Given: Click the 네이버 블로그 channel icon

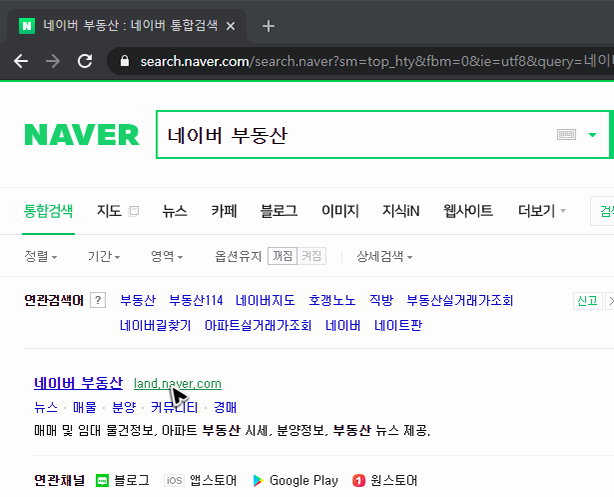Looking at the screenshot, I should pos(102,481).
